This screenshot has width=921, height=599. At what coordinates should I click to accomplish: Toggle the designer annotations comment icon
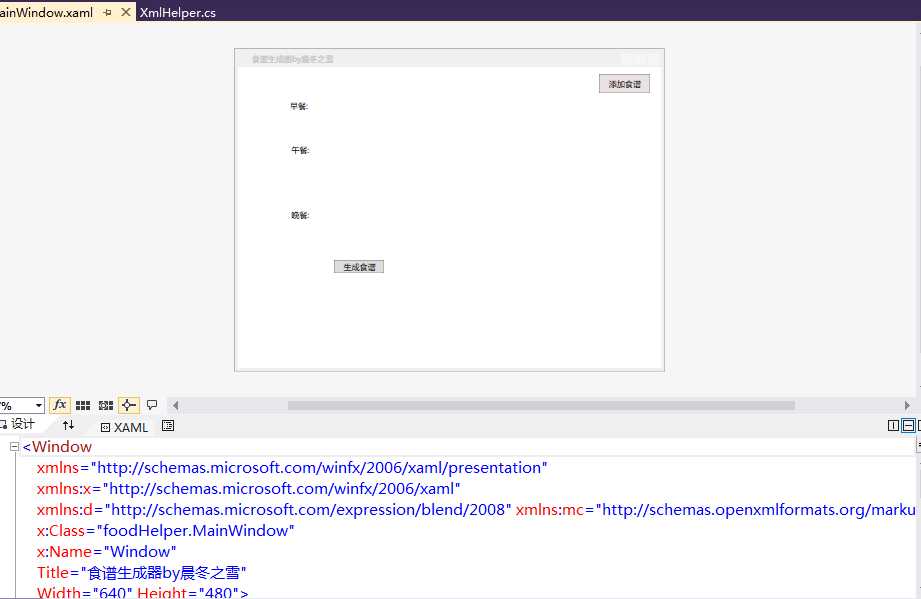coord(152,405)
